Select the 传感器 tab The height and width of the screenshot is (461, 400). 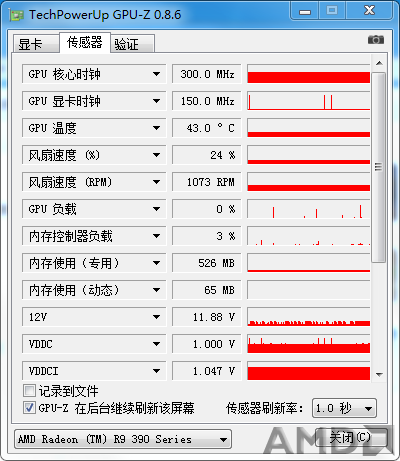(85, 42)
